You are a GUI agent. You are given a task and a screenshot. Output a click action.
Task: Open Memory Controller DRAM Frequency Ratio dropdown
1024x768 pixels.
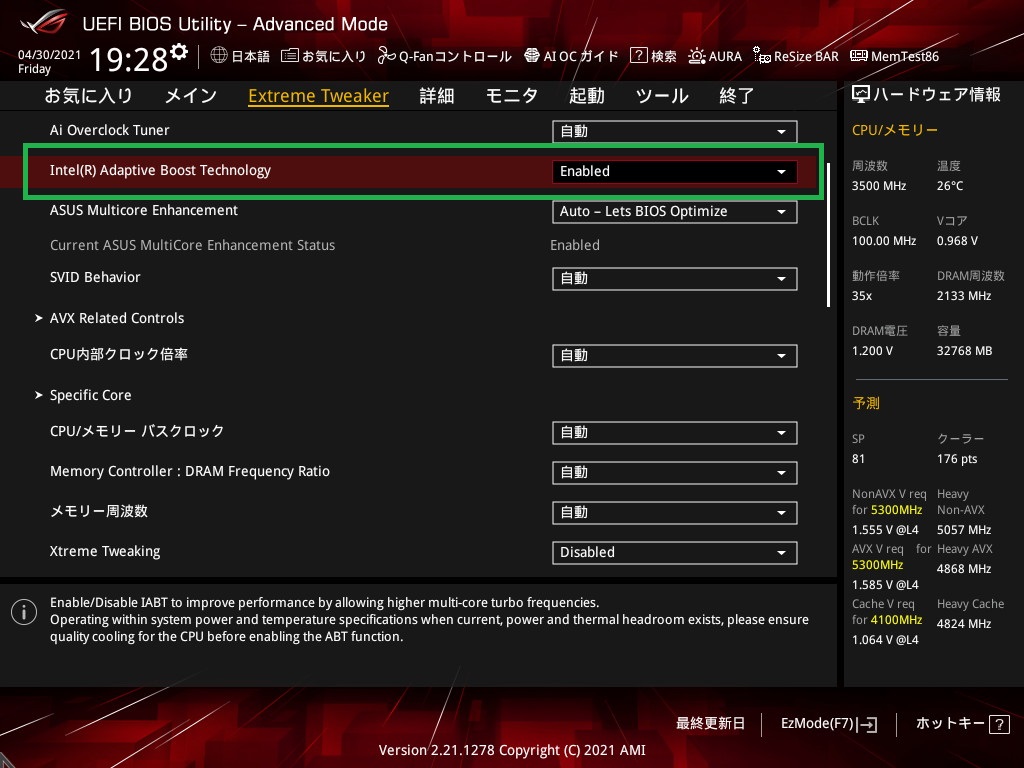click(x=675, y=472)
